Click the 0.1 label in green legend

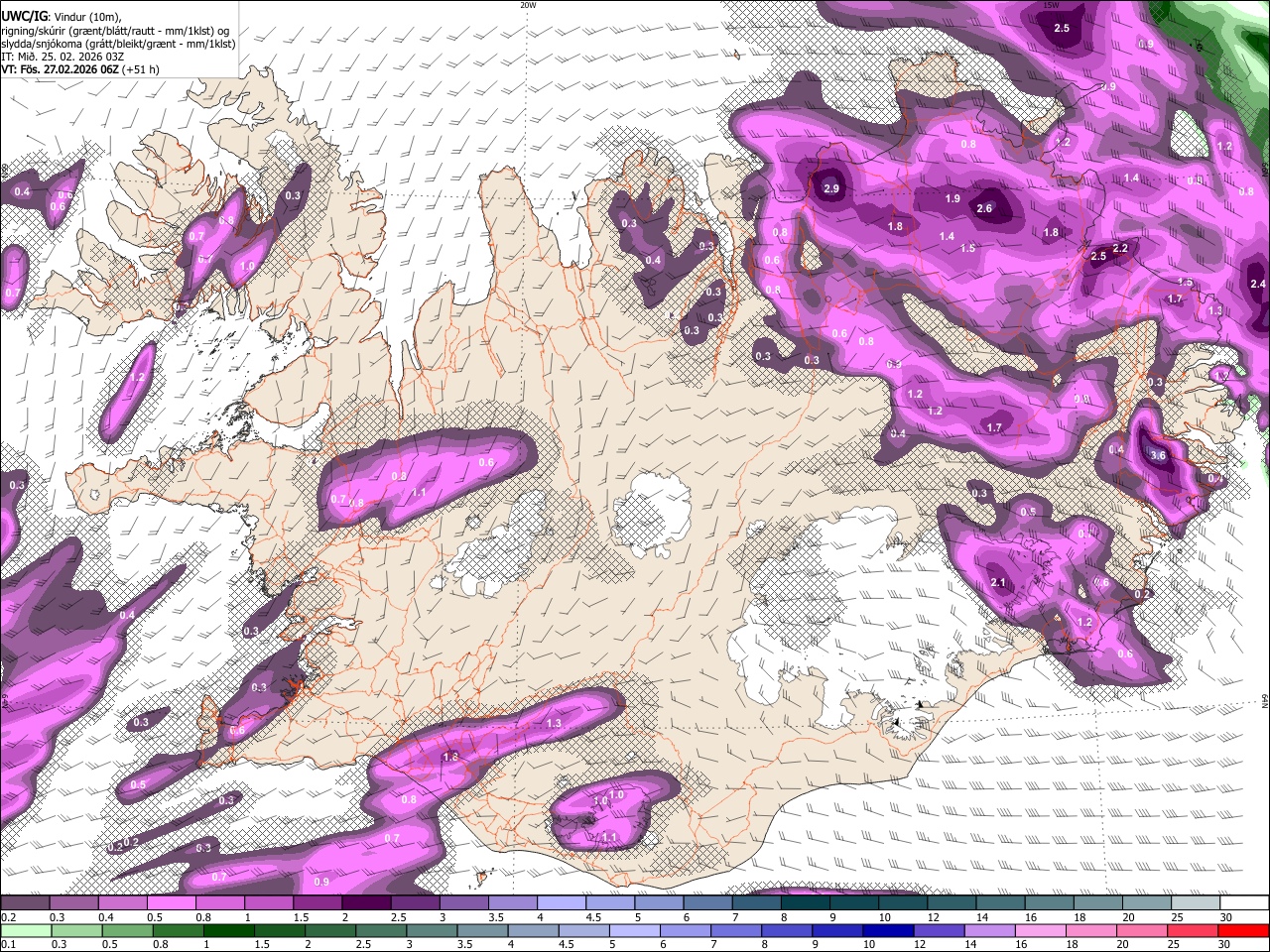point(8,944)
